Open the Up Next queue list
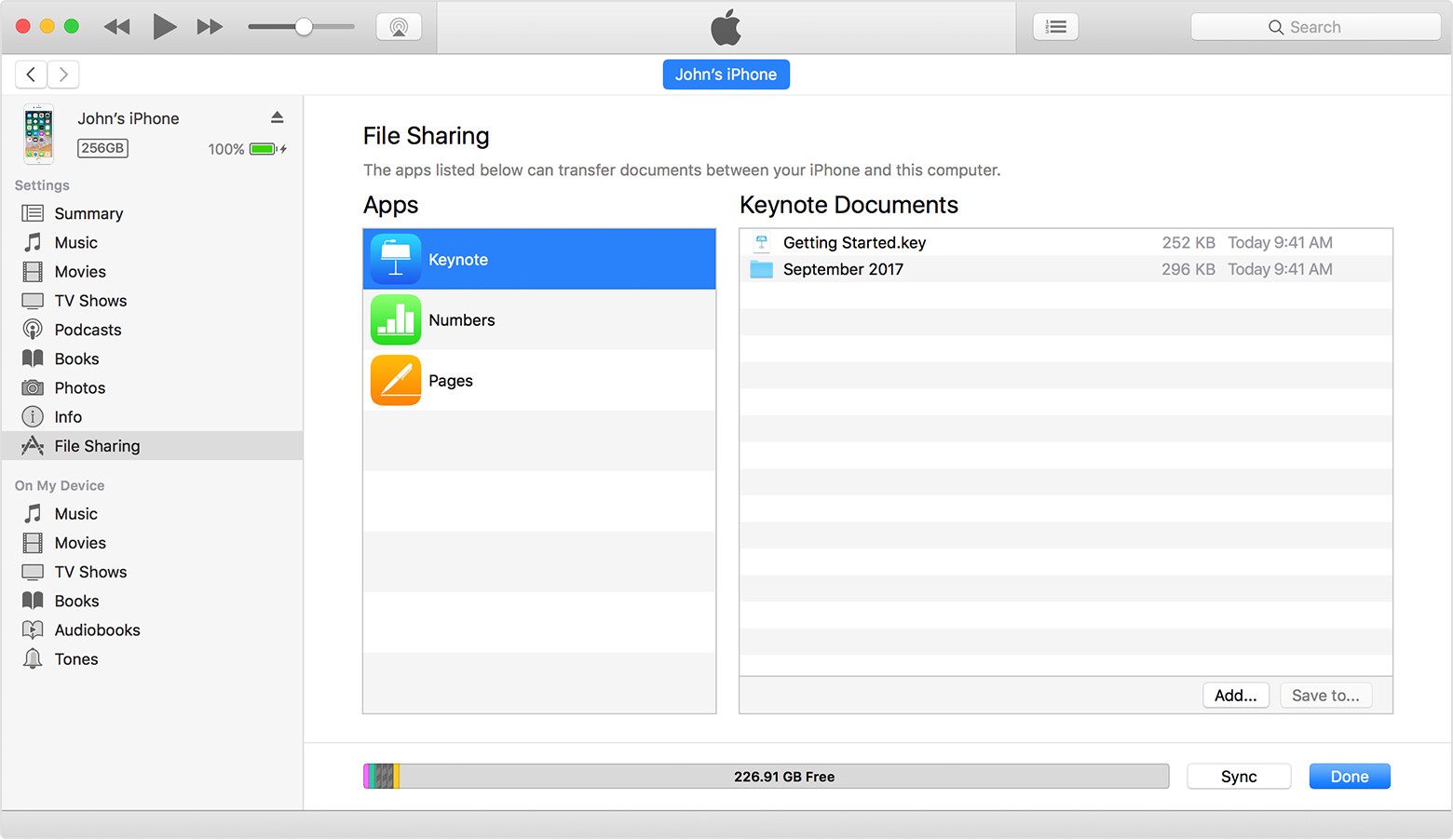1453x840 pixels. pyautogui.click(x=1055, y=26)
